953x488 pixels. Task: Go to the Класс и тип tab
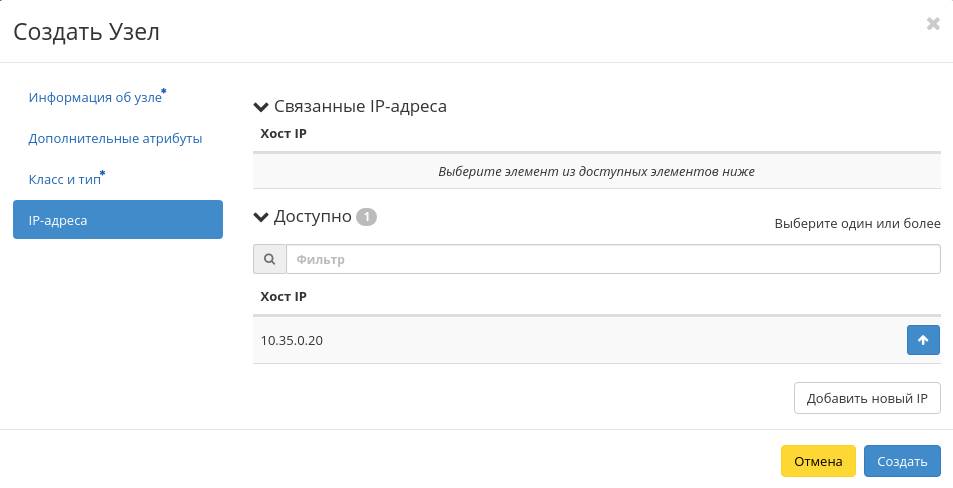pos(65,180)
